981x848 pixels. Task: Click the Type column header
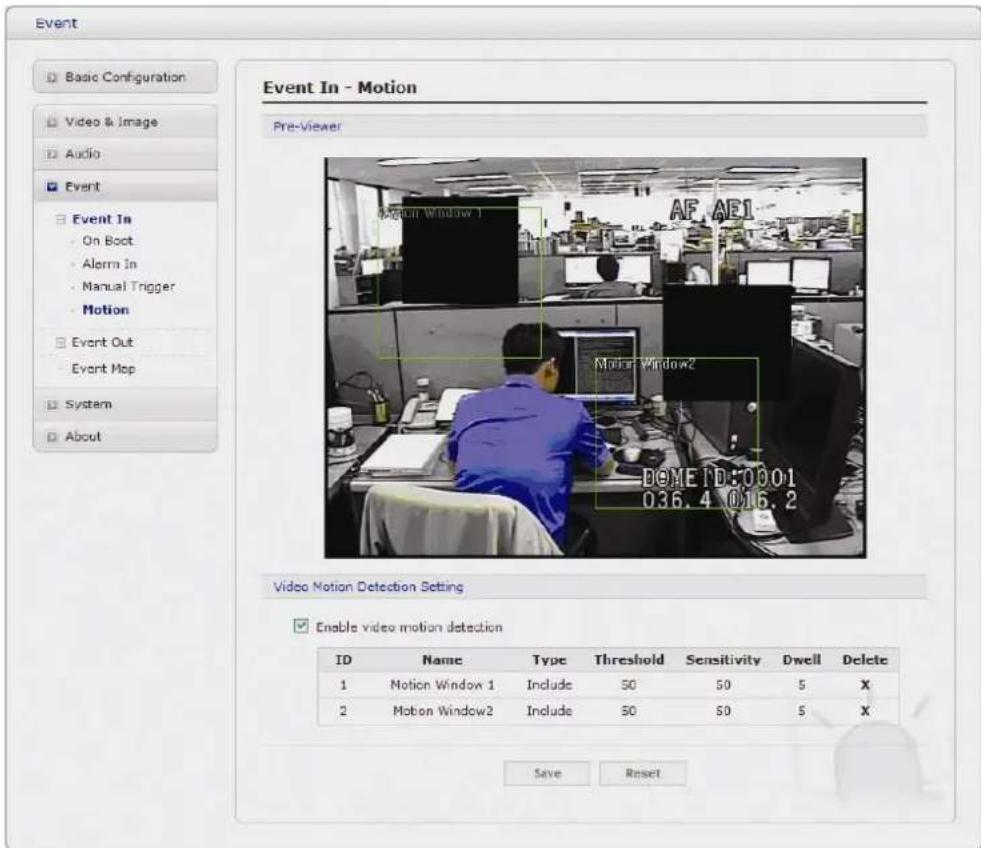click(x=549, y=660)
